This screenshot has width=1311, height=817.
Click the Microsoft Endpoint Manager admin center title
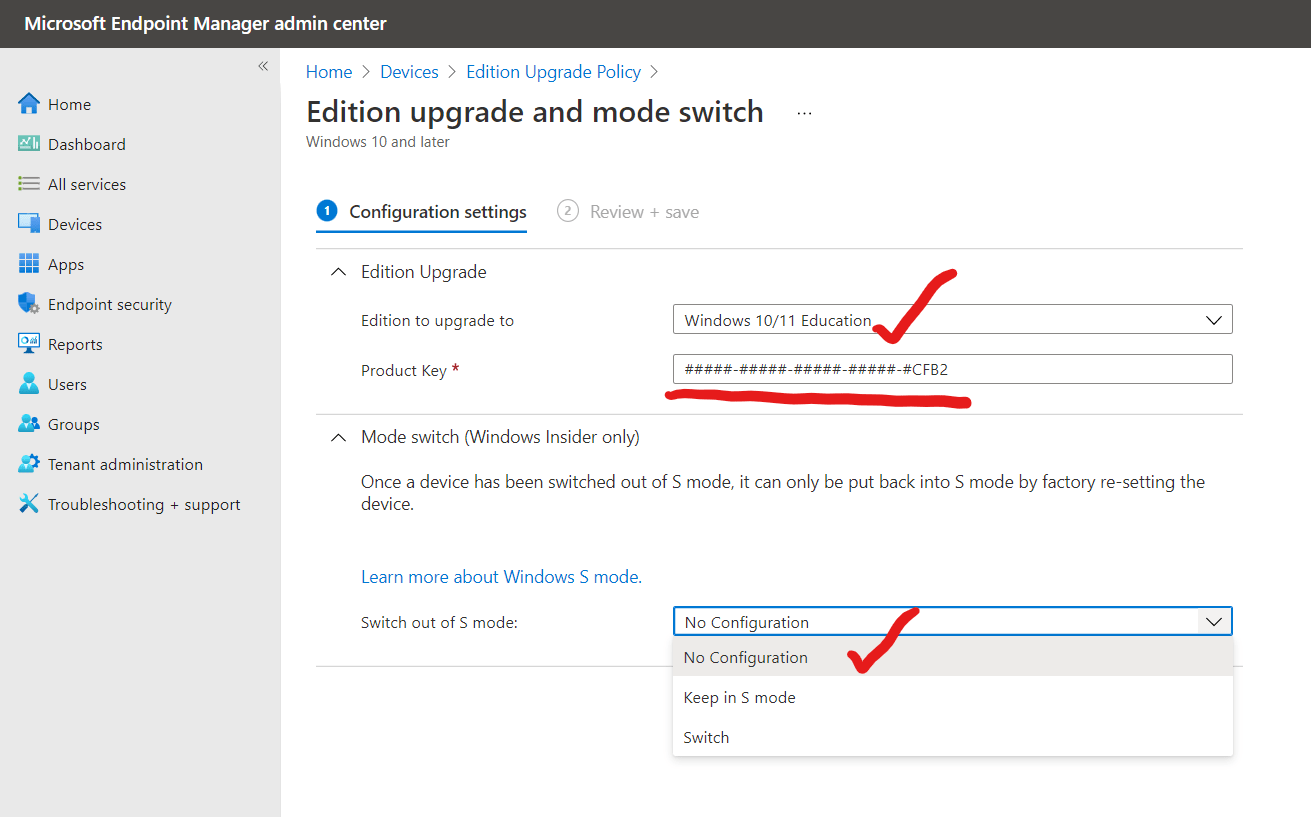205,23
